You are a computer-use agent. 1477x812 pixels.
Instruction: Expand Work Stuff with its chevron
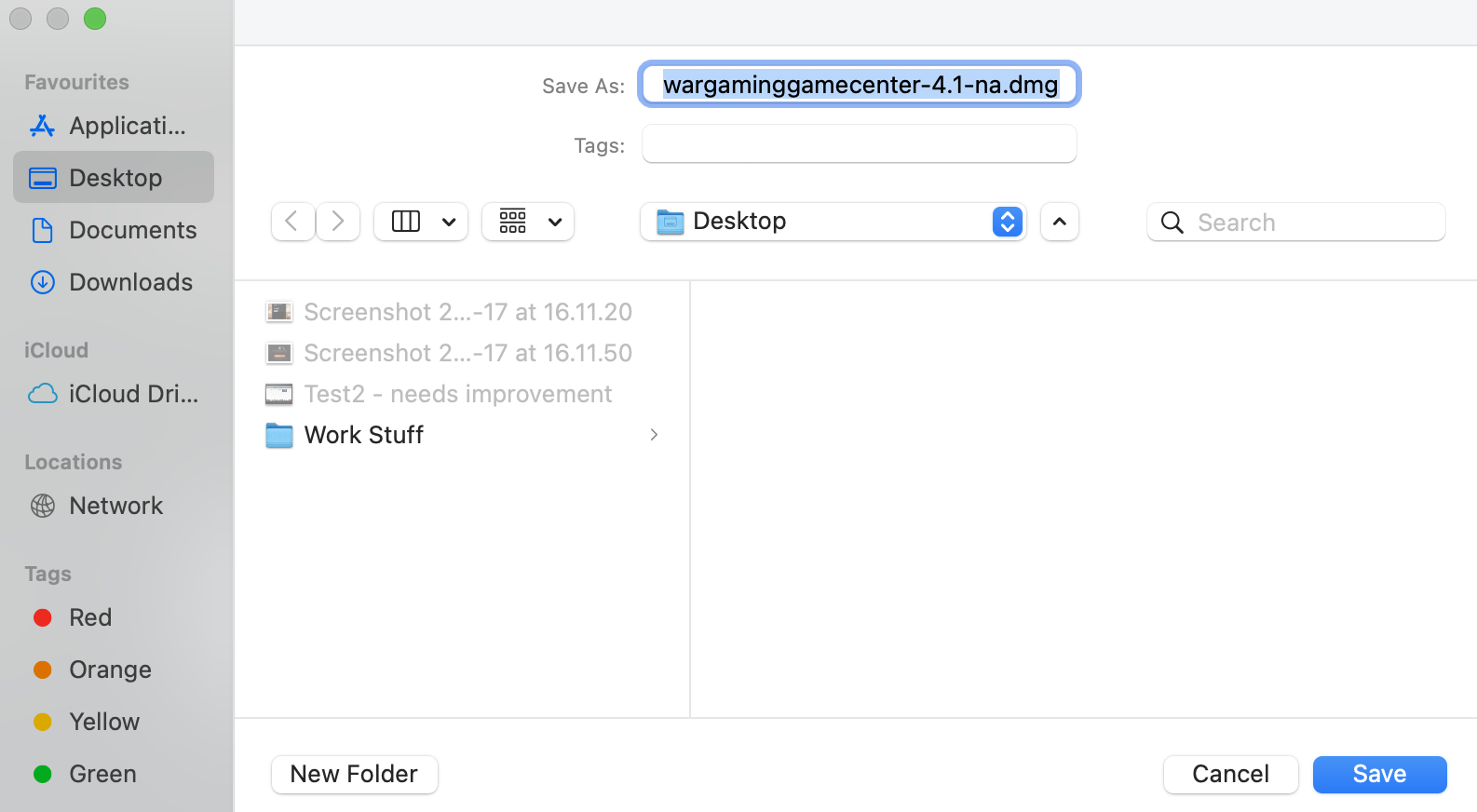coord(654,435)
